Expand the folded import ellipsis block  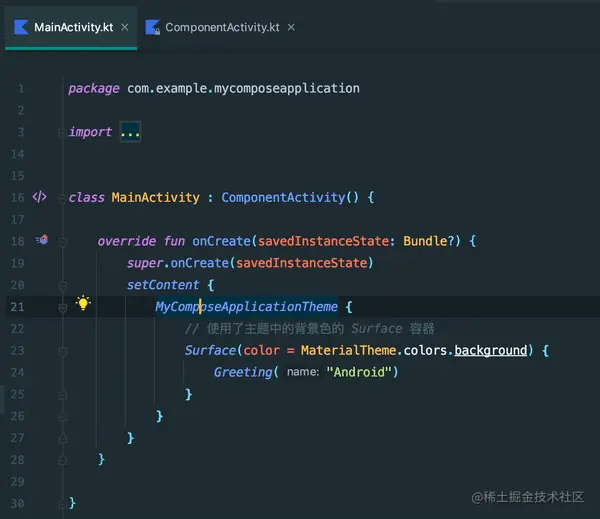click(x=130, y=132)
